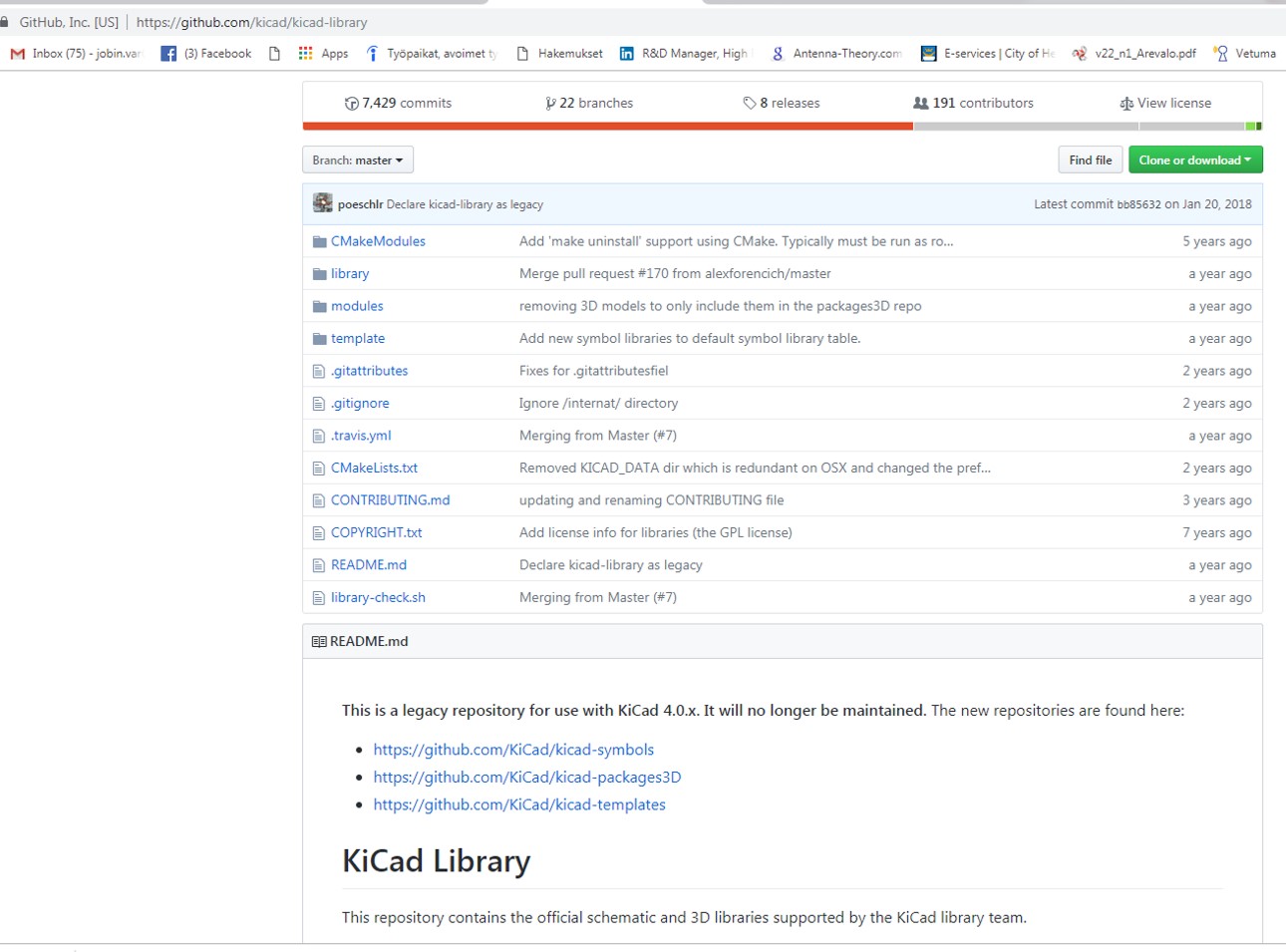This screenshot has width=1286, height=952.
Task: Open the View license link
Action: [x=1165, y=104]
